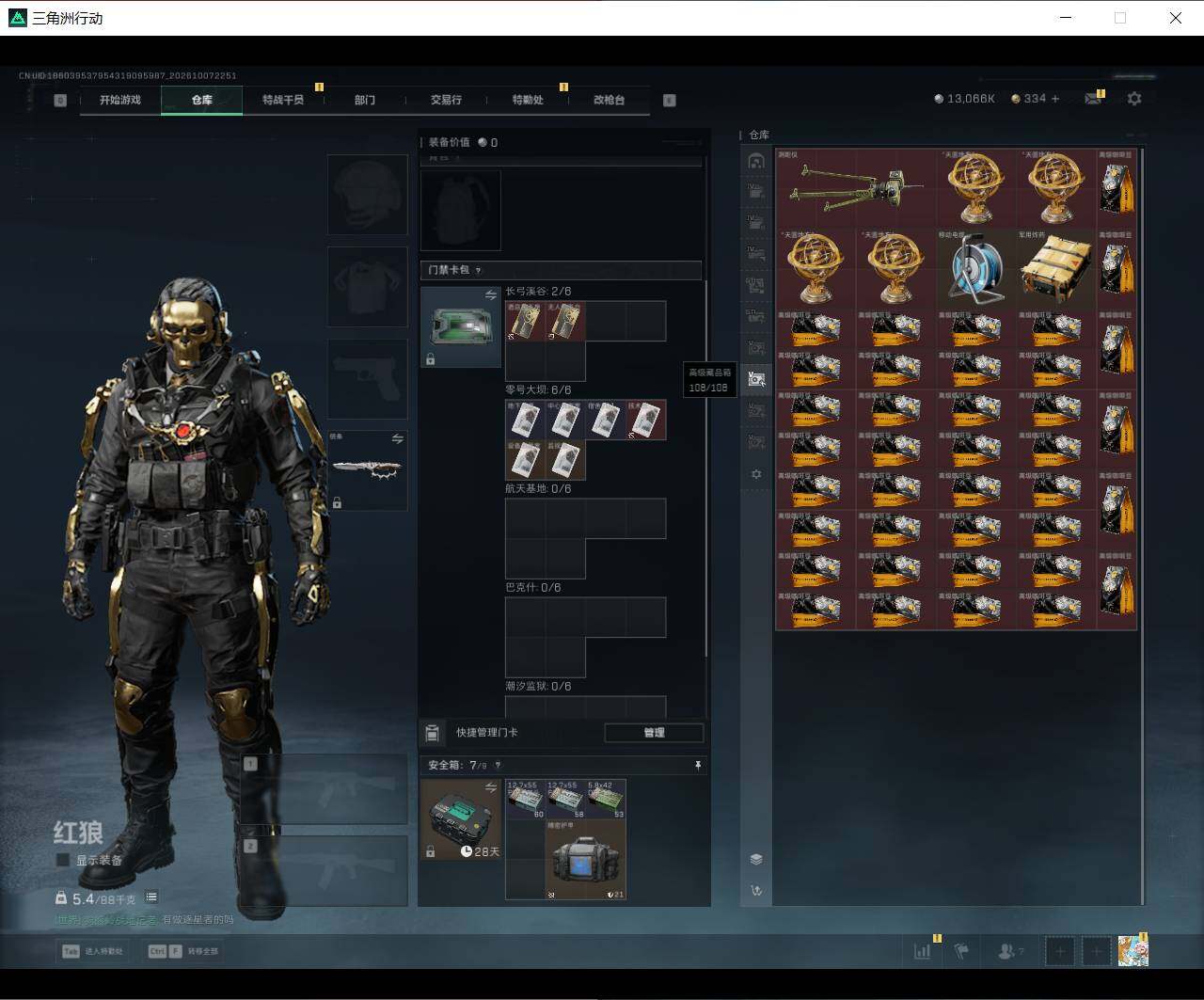Viewport: 1204px width, 1000px height.
Task: Select the 高级藏品箱 container icon in sidebar
Action: point(755,379)
